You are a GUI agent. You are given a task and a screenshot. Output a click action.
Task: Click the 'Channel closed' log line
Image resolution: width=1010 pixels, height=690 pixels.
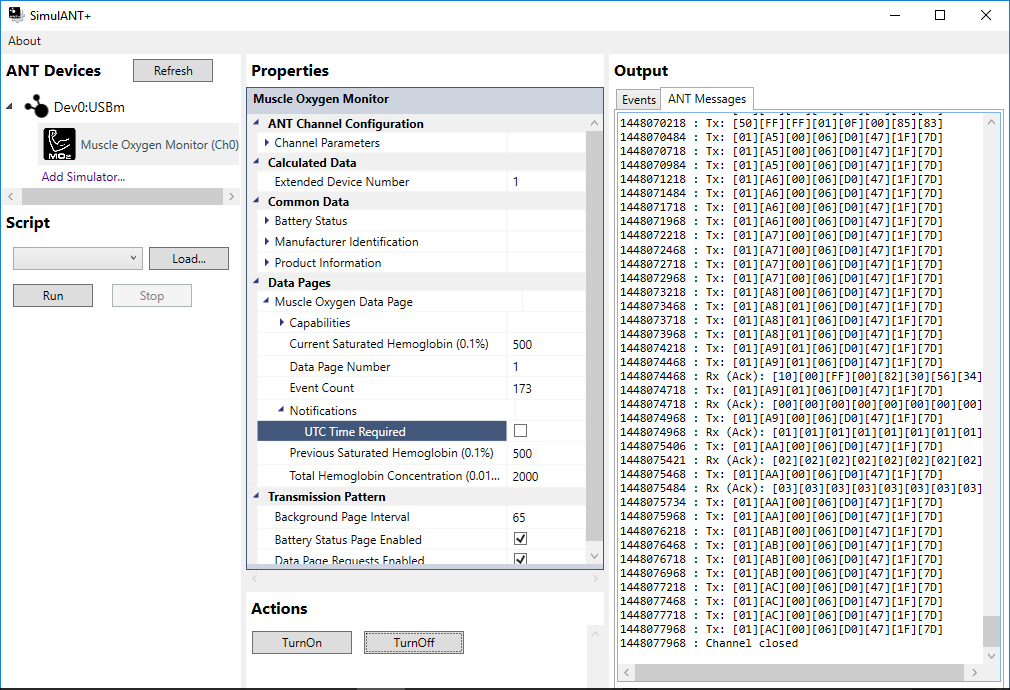(x=709, y=643)
